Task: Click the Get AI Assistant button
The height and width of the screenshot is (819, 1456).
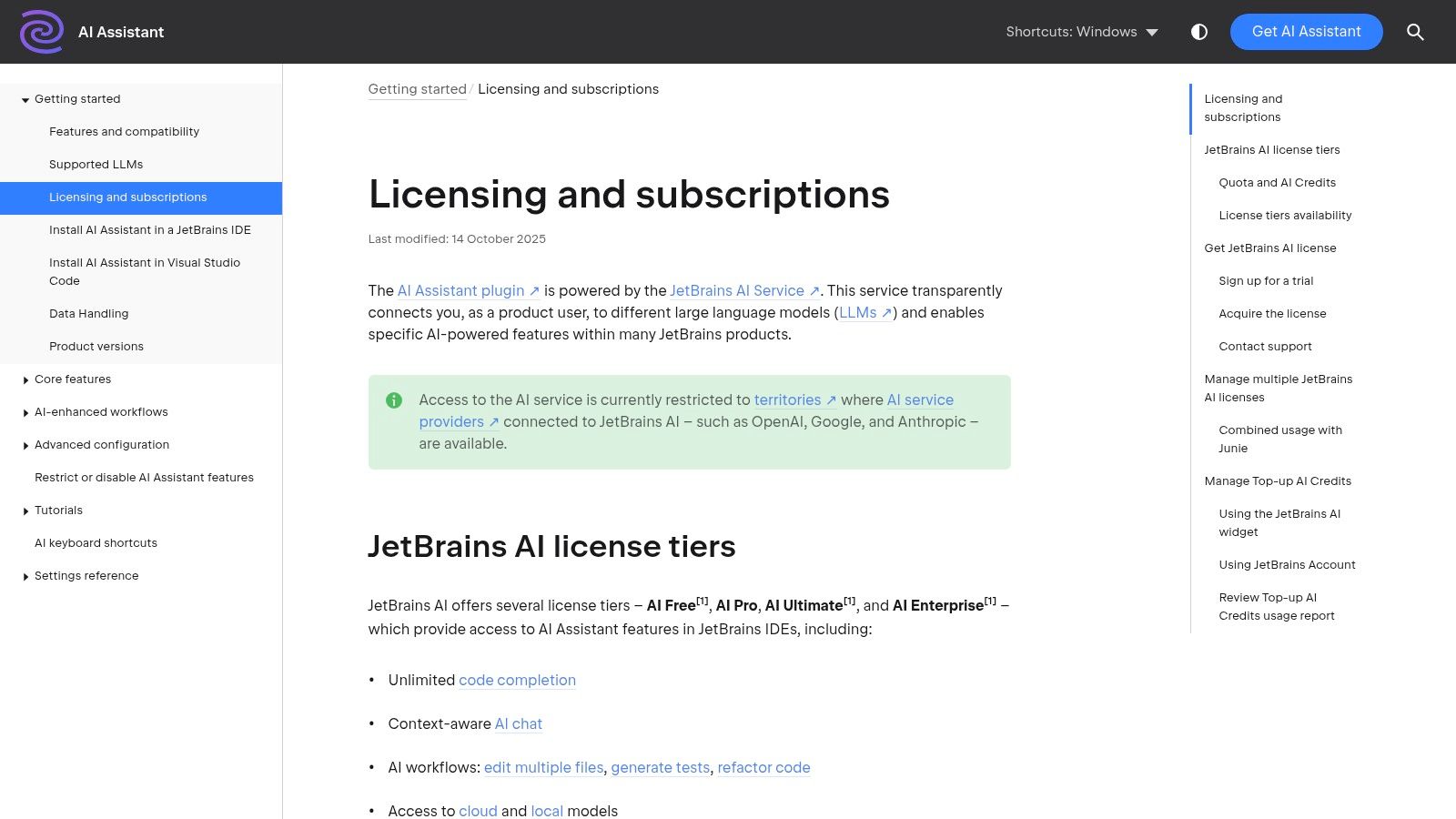Action: [1306, 32]
